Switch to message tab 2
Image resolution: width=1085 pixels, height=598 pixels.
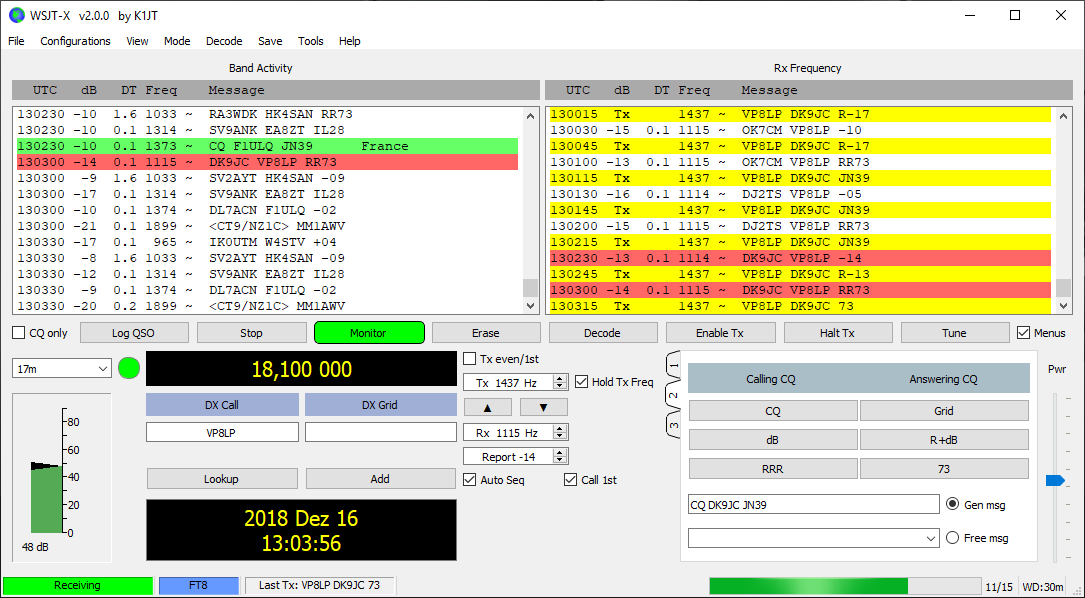675,395
